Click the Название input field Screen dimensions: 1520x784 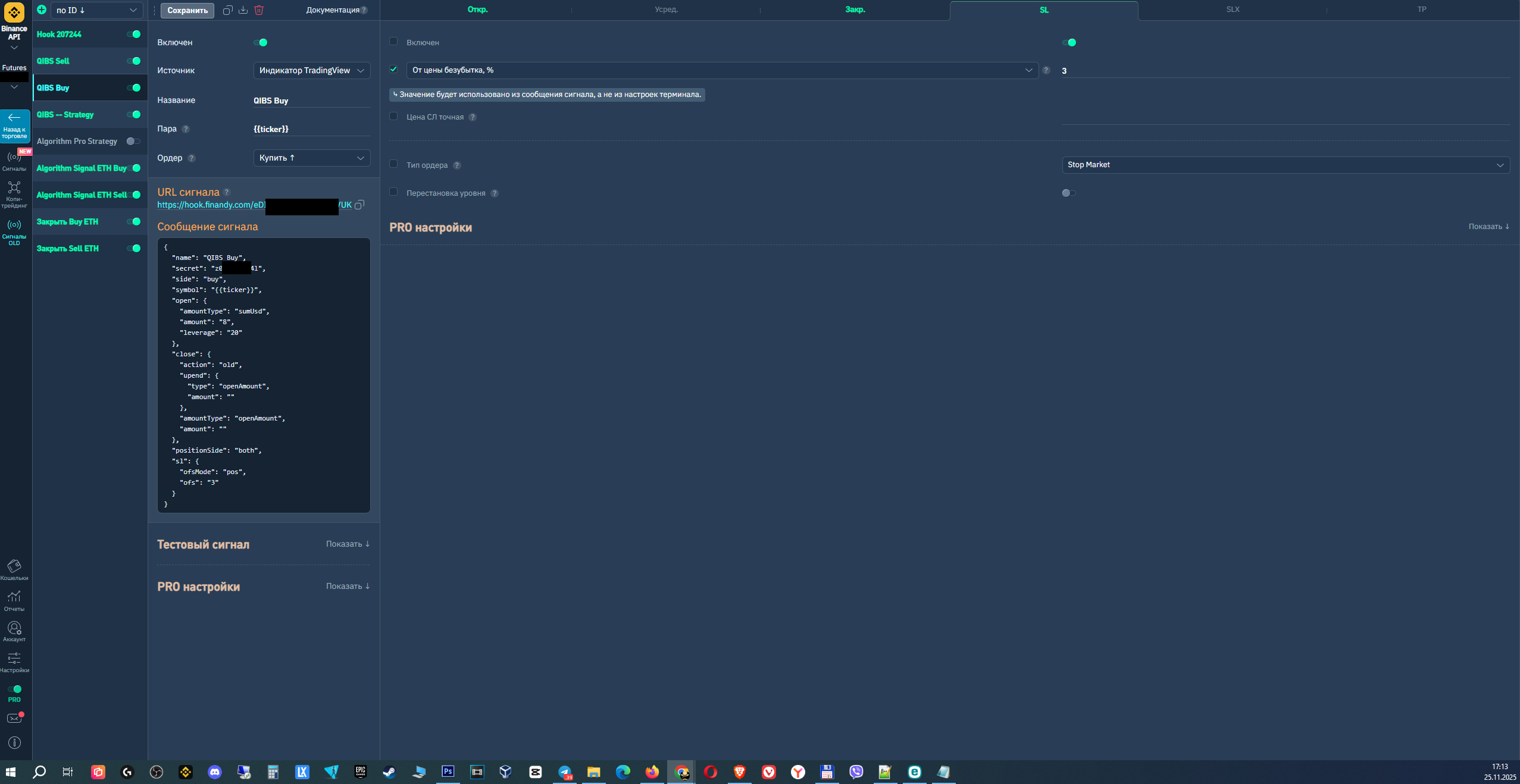[x=312, y=101]
